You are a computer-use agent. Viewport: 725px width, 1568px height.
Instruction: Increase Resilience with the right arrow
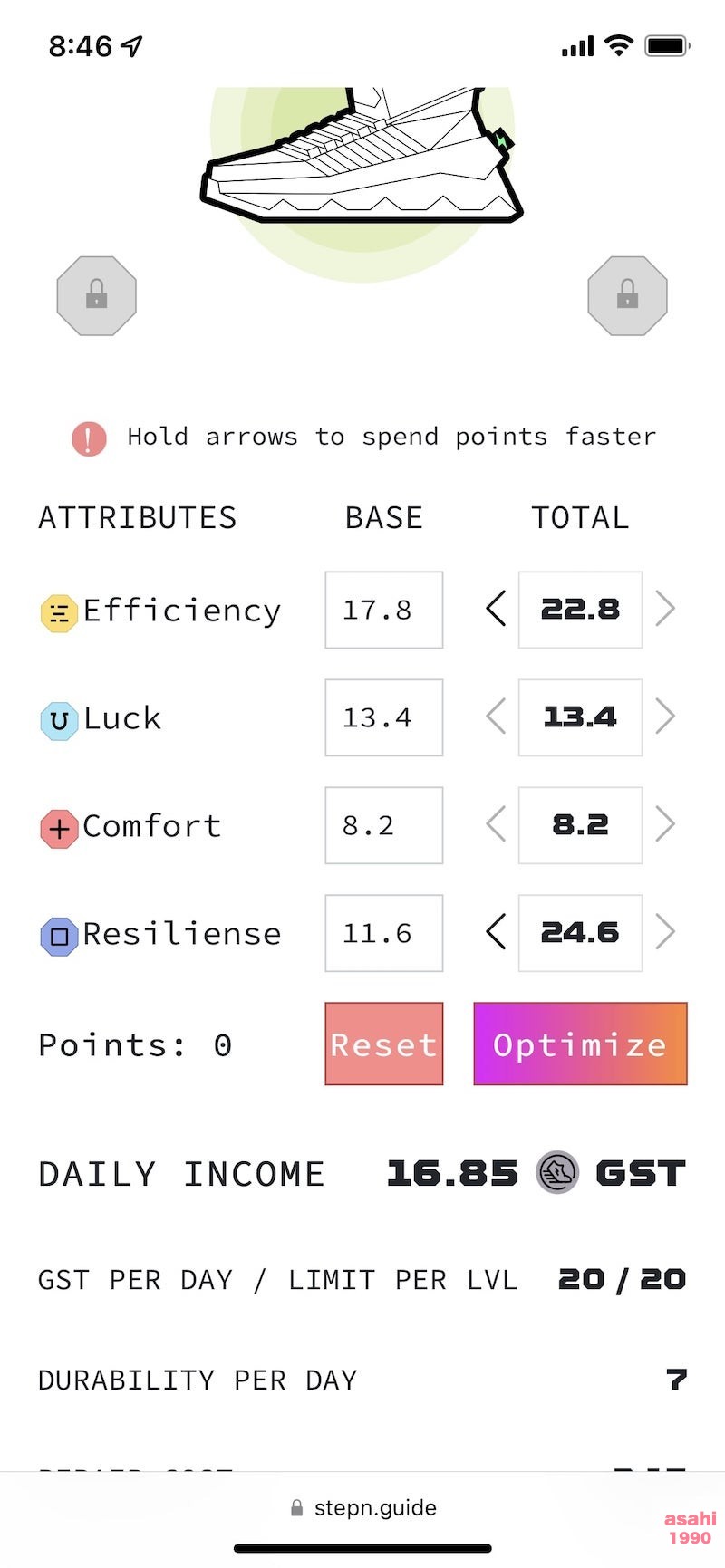(x=665, y=932)
